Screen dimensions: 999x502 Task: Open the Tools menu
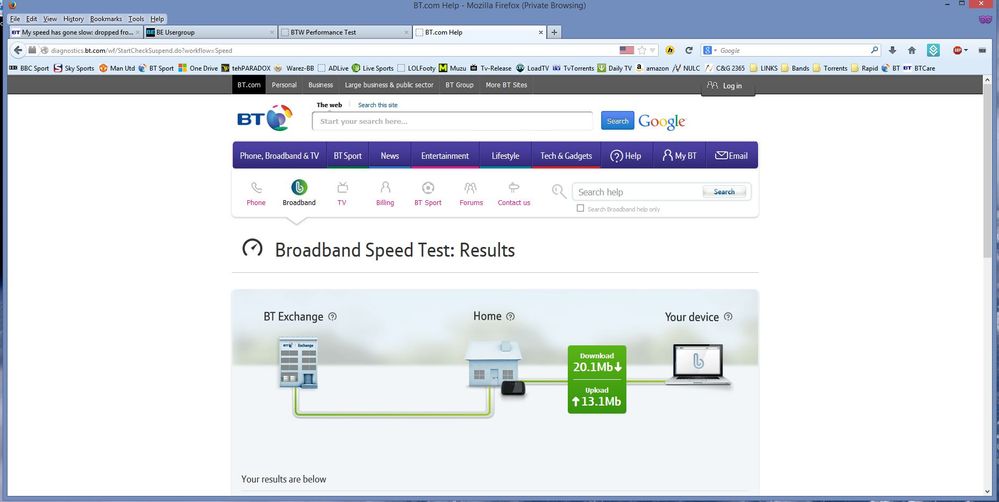pyautogui.click(x=136, y=19)
